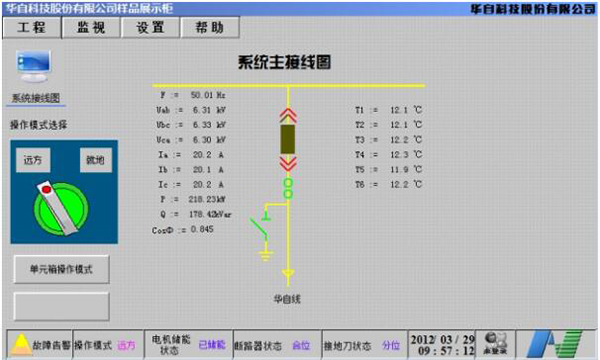Open the 帮助 menu
The height and width of the screenshot is (360, 600).
click(210, 27)
